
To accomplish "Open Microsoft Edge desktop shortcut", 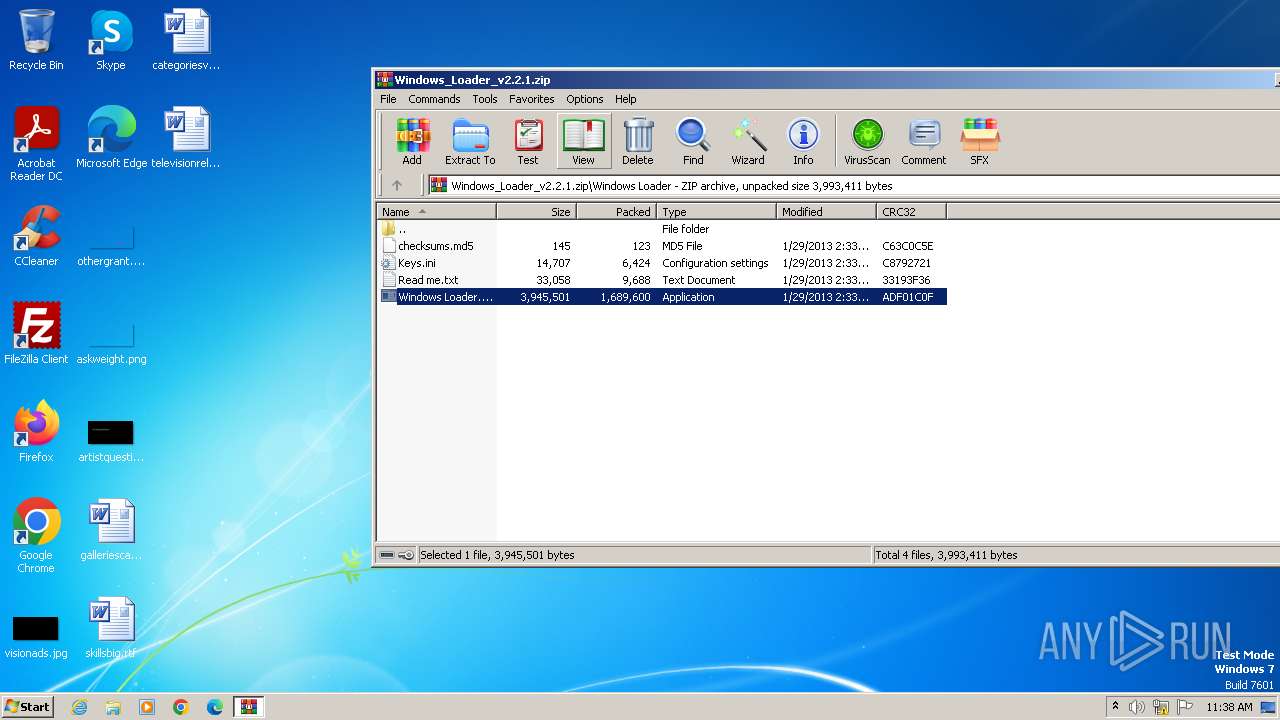I will click(x=111, y=138).
